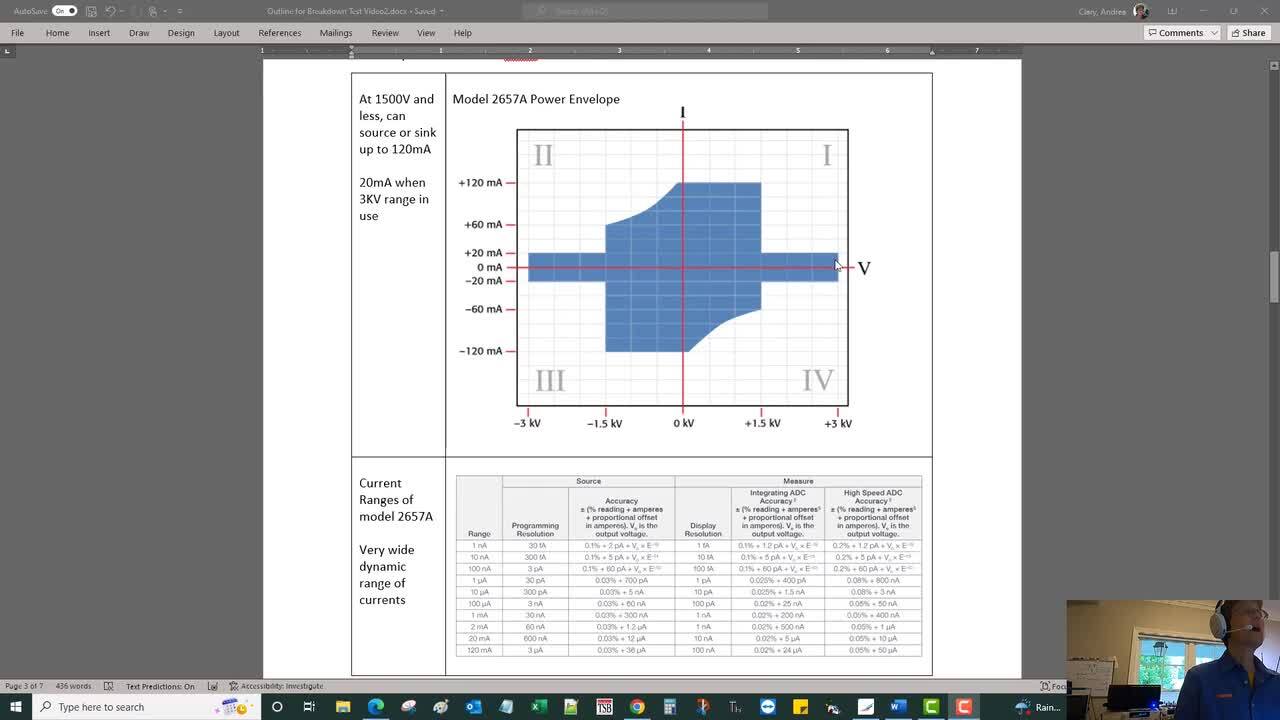
Task: Open the Calculator from the taskbar
Action: tap(670, 707)
